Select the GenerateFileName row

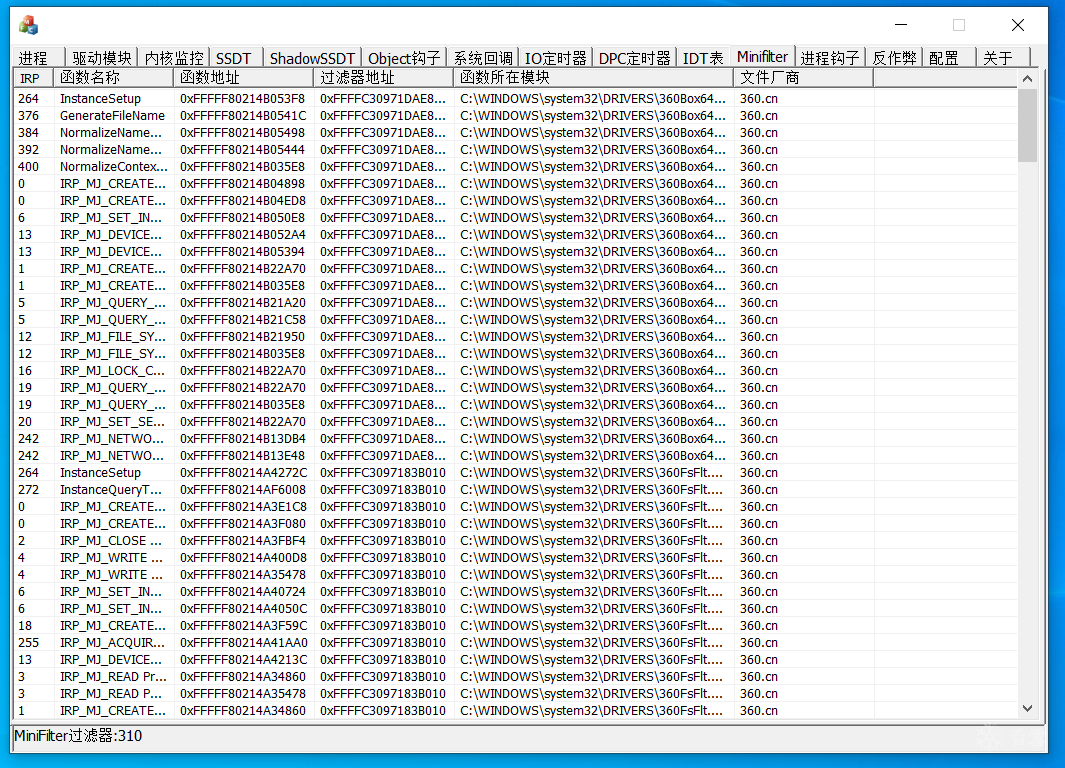point(515,115)
